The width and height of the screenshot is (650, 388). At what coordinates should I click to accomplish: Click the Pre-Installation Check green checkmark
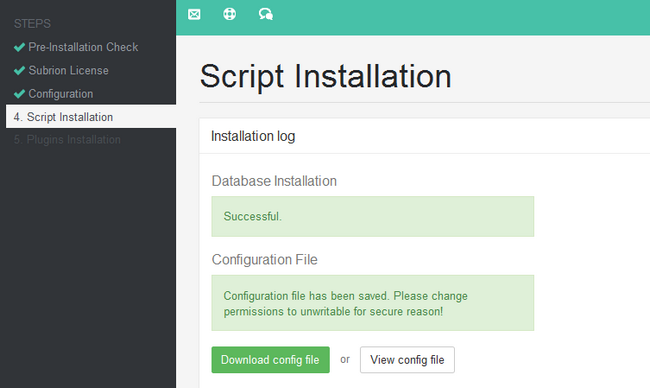coord(19,47)
